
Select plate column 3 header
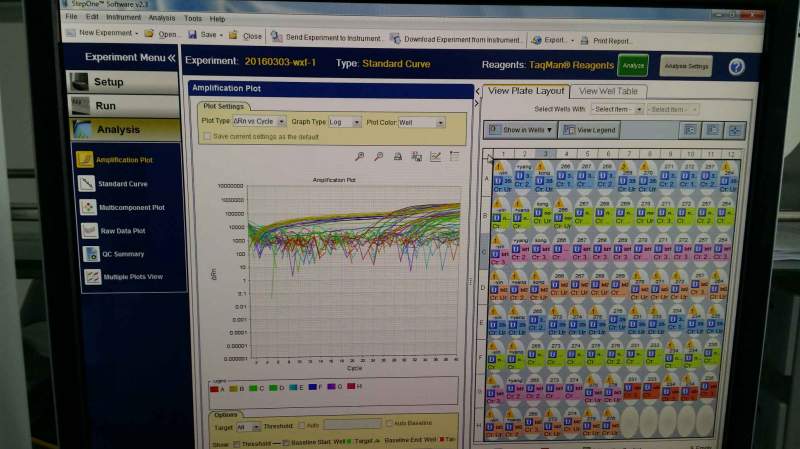(x=545, y=154)
